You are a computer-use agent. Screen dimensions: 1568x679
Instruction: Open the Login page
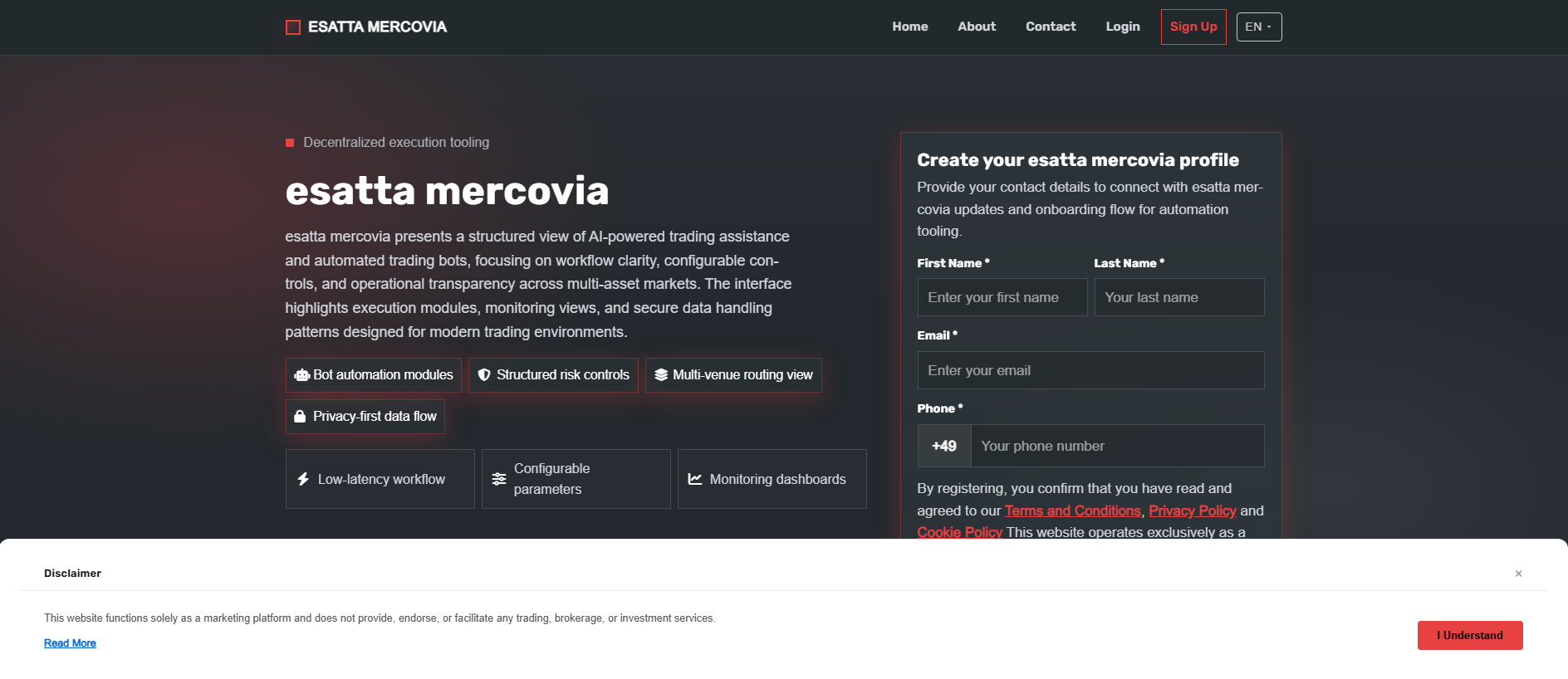[1123, 27]
